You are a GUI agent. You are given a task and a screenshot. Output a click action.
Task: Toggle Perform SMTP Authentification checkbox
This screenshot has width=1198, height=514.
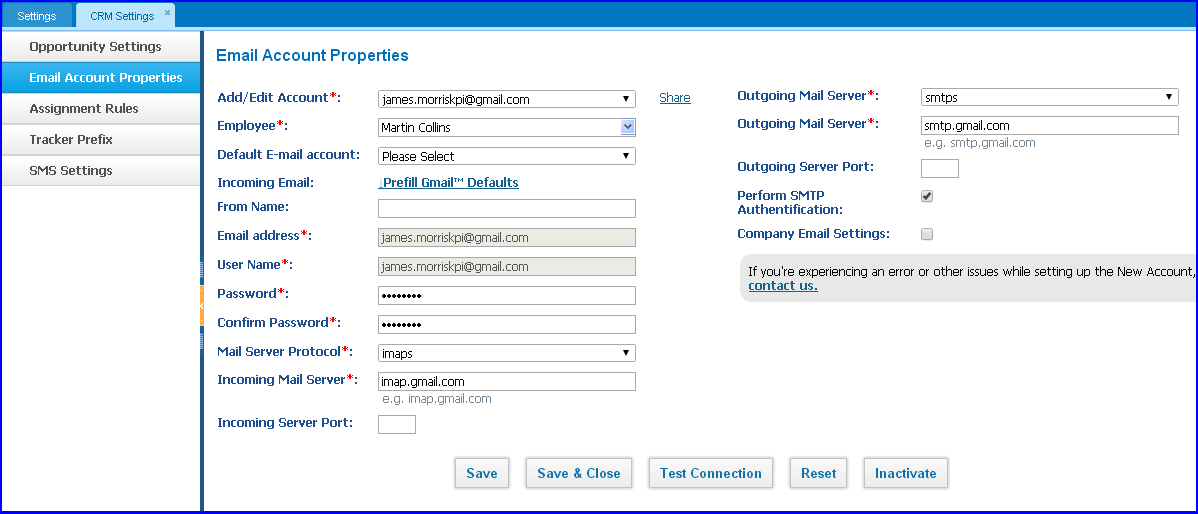click(927, 196)
